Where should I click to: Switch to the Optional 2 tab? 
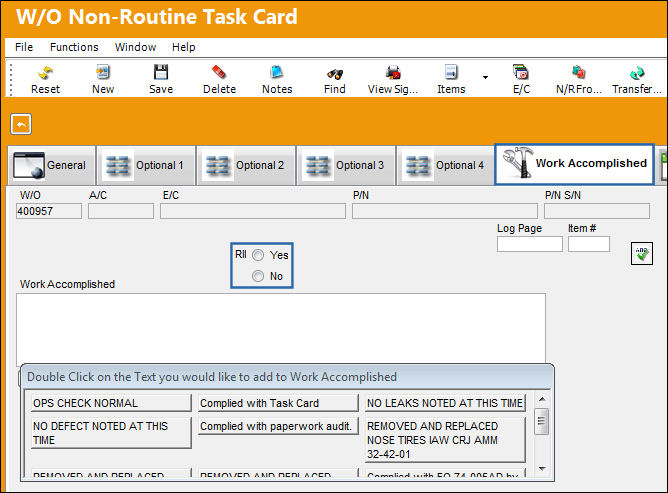pos(246,165)
